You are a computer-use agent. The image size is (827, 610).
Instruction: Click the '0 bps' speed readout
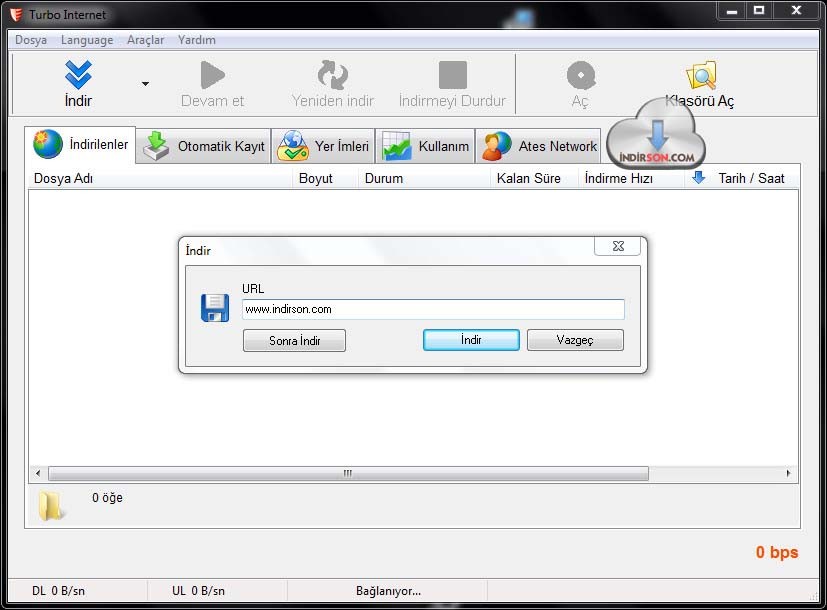click(777, 552)
